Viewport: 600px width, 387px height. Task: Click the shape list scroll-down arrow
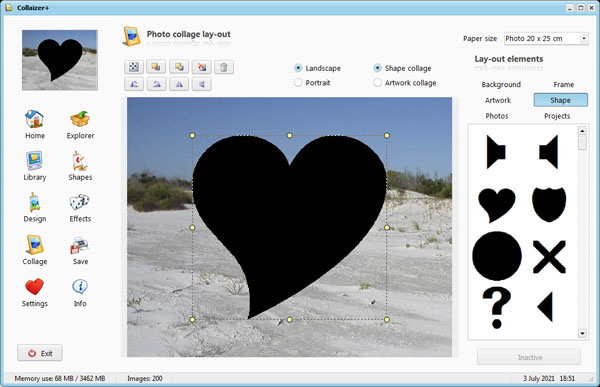[x=582, y=333]
